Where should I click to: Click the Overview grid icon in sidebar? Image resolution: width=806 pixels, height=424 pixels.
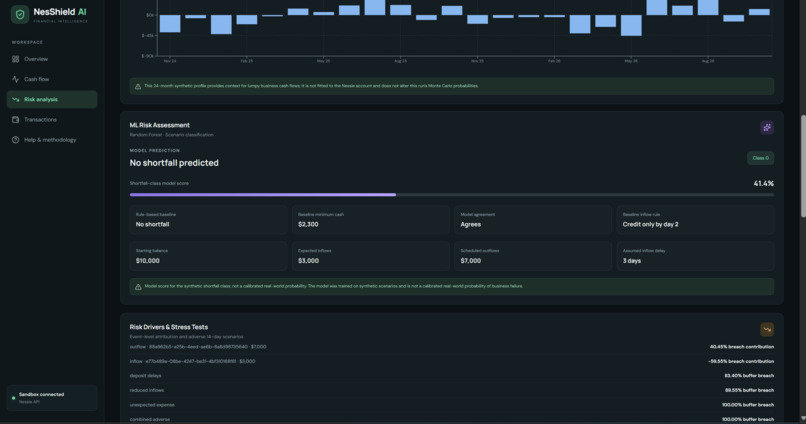[15, 59]
